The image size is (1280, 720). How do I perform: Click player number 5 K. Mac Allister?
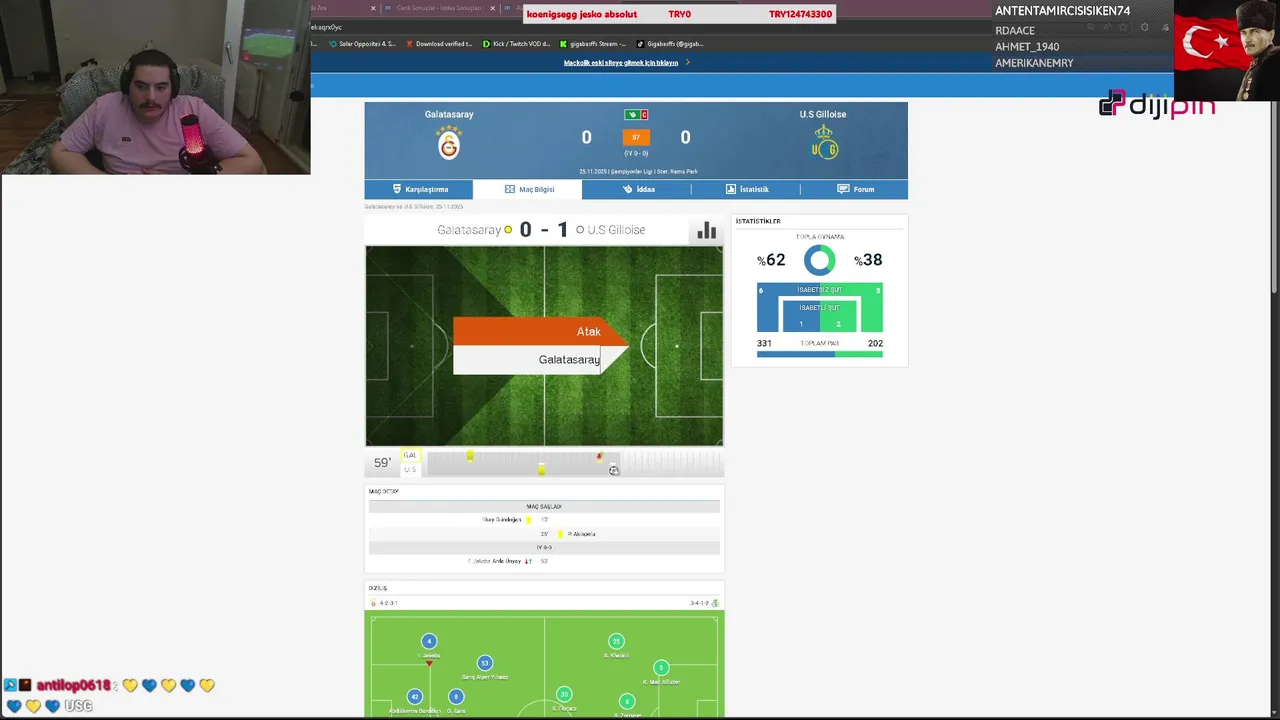[x=661, y=668]
